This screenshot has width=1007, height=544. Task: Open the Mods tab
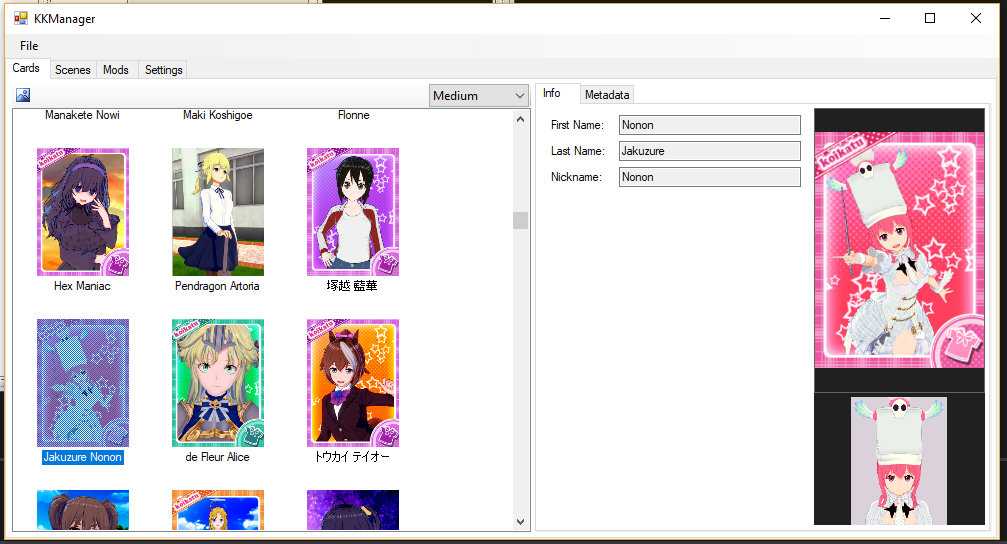pos(116,69)
